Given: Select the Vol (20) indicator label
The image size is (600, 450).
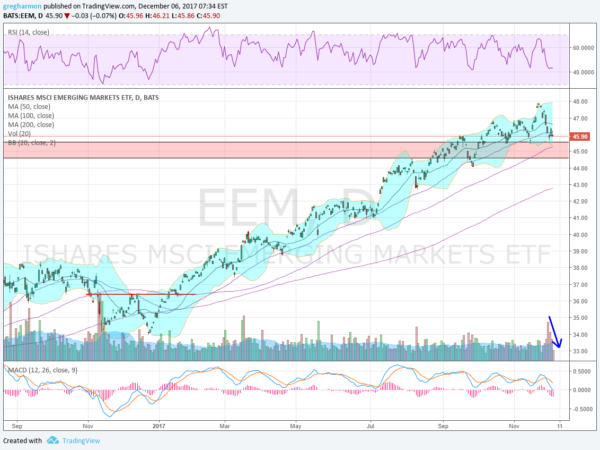Looking at the screenshot, I should (x=20, y=134).
